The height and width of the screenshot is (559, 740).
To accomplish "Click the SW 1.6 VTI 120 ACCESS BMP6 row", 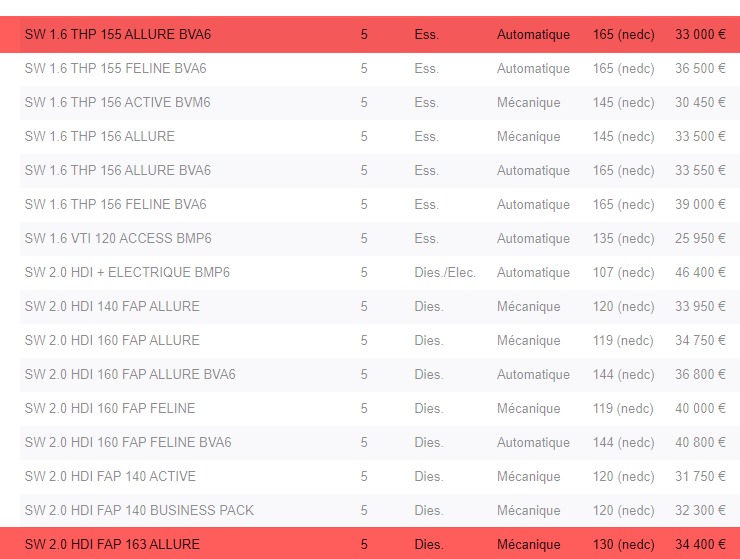I will coord(118,239).
